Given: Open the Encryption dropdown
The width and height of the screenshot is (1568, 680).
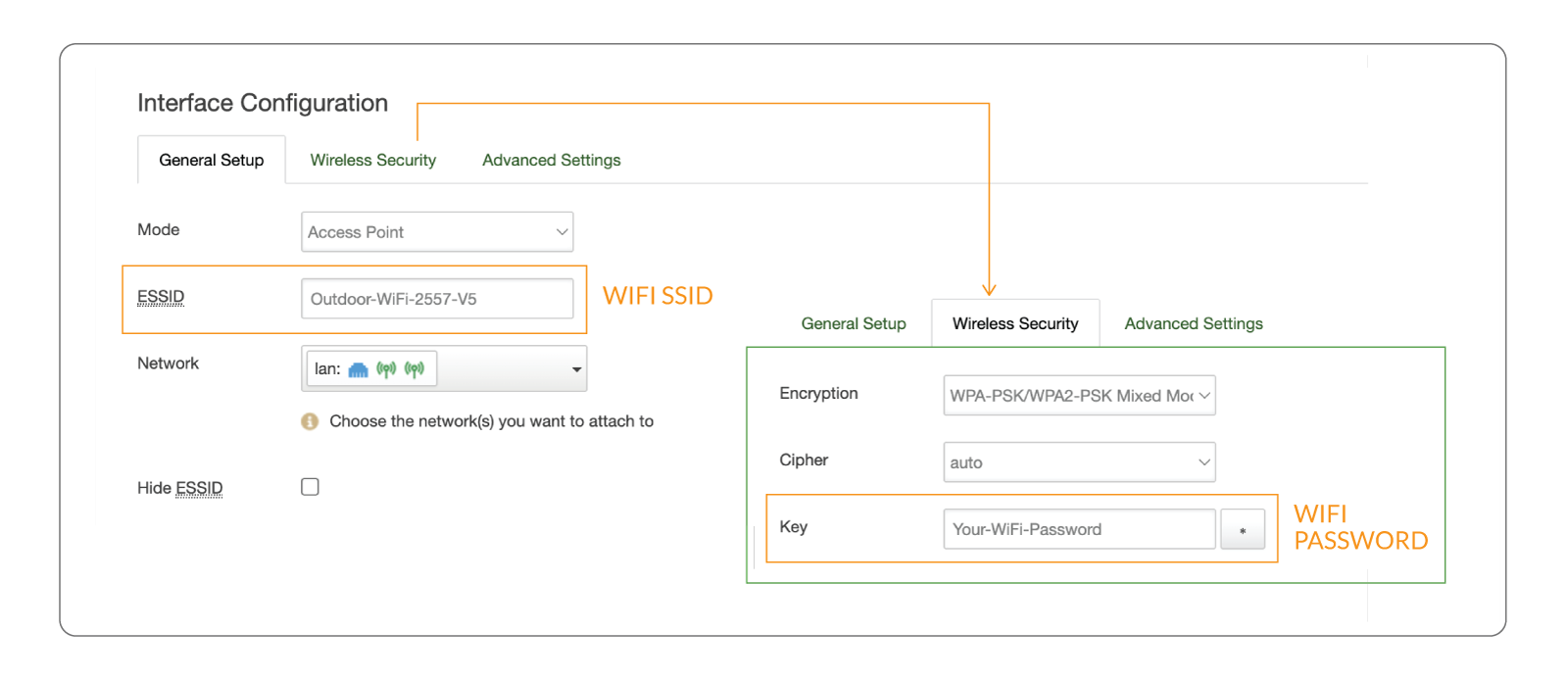Looking at the screenshot, I should coord(1079,396).
